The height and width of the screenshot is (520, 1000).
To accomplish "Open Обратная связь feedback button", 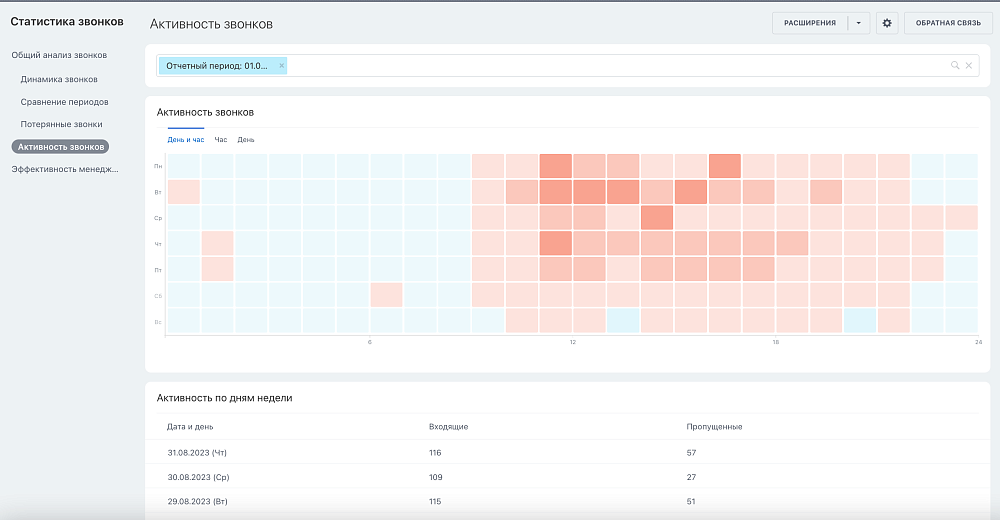I will (948, 23).
